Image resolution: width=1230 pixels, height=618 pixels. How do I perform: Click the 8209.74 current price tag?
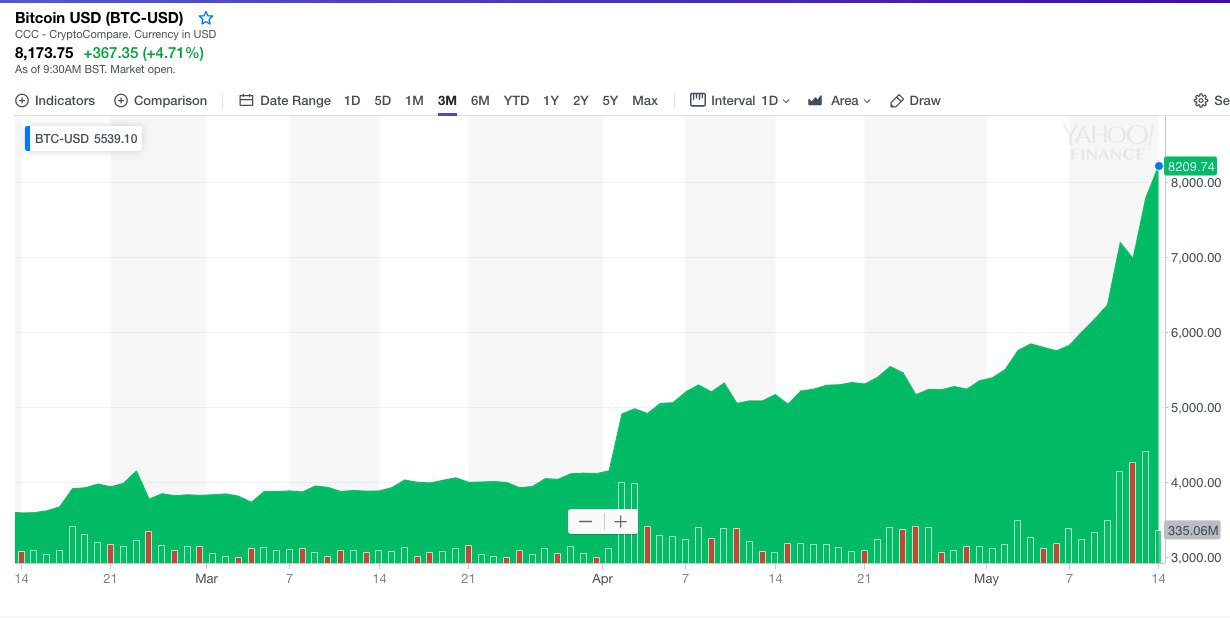point(1191,167)
